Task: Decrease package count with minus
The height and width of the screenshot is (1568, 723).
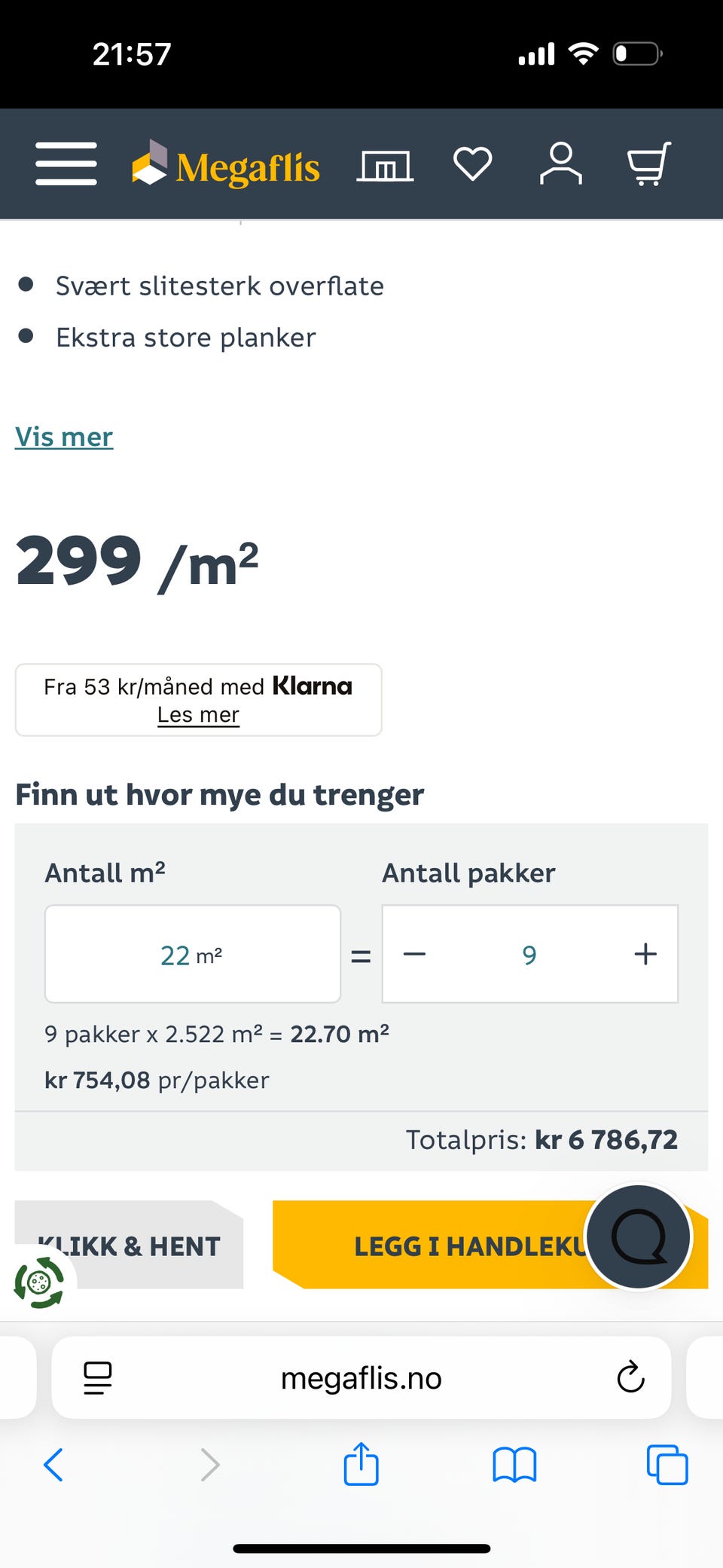Action: pyautogui.click(x=414, y=954)
